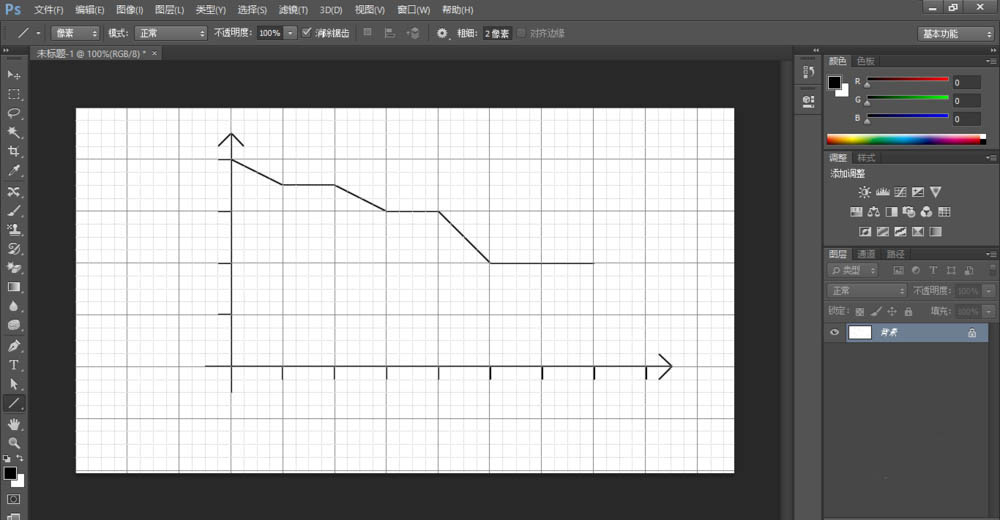Select the Lasso tool

(13, 113)
